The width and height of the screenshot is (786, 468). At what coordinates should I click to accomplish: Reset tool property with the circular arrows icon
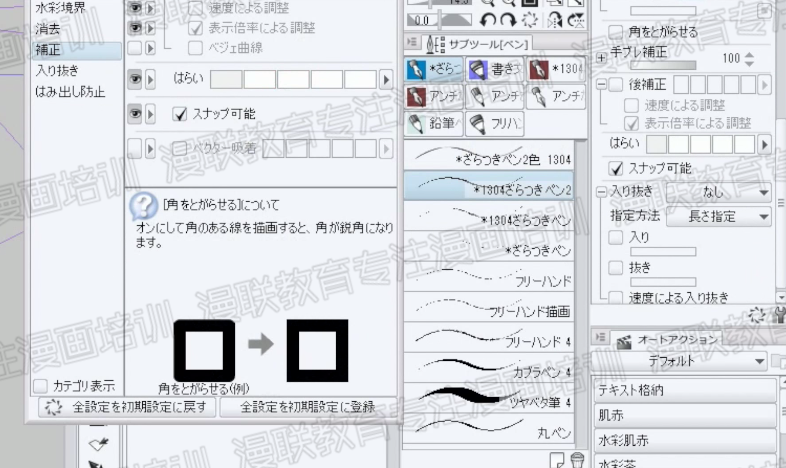tap(756, 315)
